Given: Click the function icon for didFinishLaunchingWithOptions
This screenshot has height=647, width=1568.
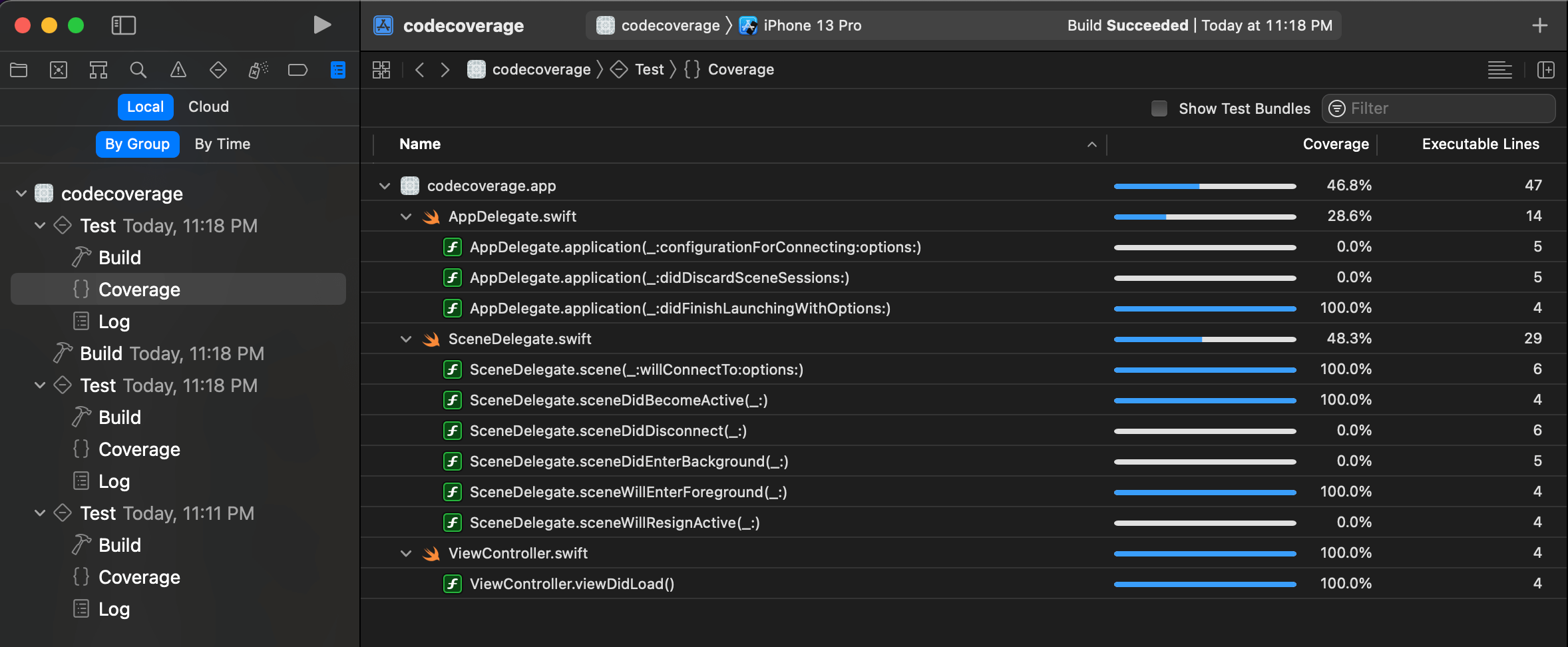Looking at the screenshot, I should coord(453,309).
